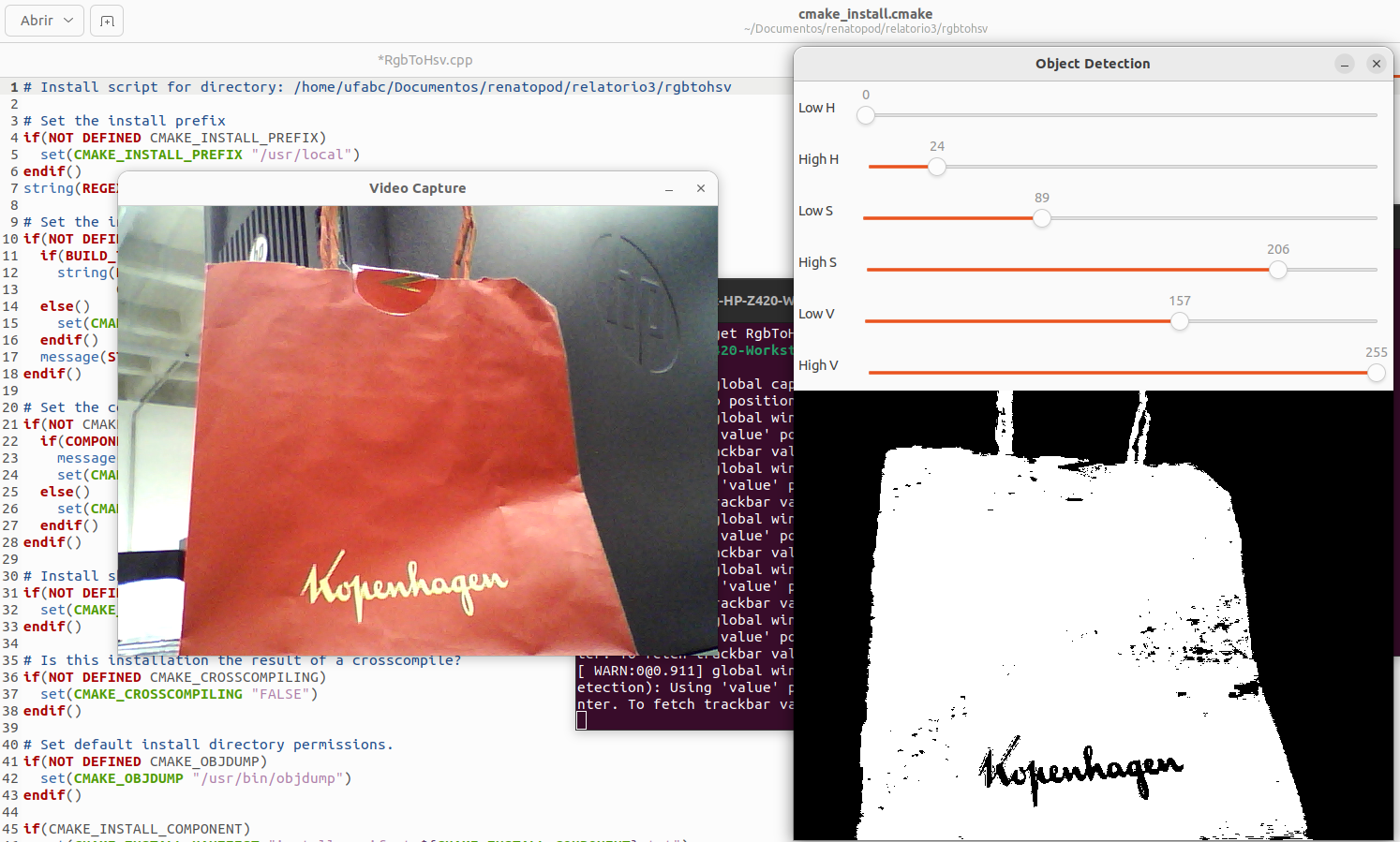
Task: Click the High V slider handle at 255
Action: click(1376, 373)
